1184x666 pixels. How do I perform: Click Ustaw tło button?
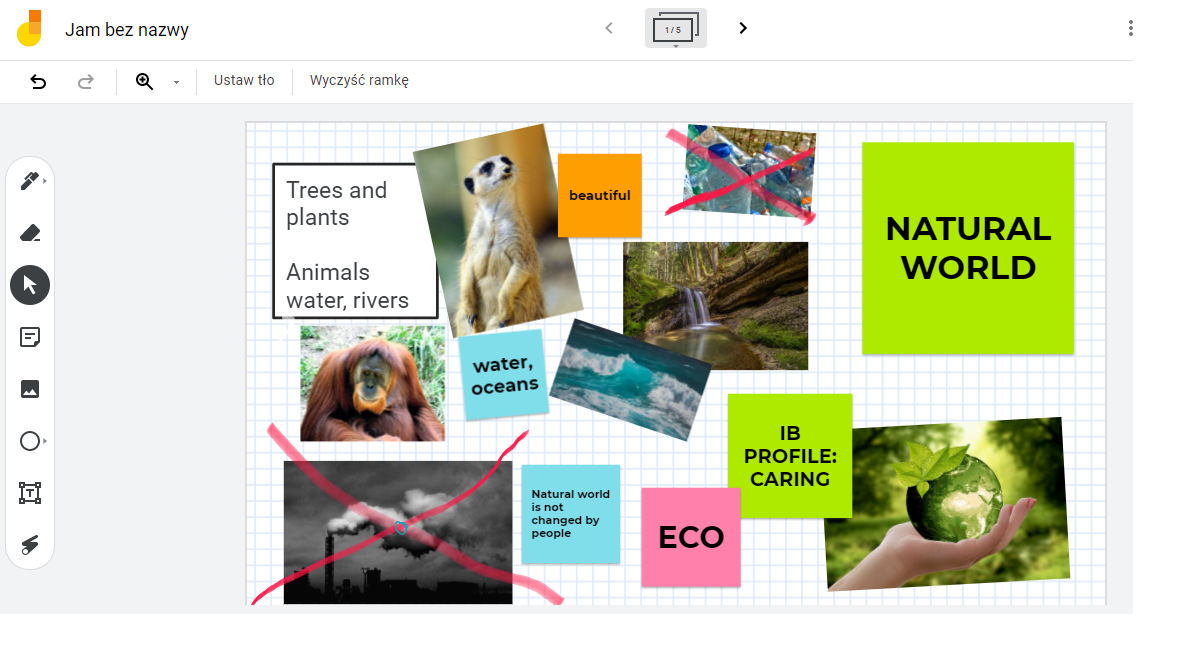[x=244, y=81]
